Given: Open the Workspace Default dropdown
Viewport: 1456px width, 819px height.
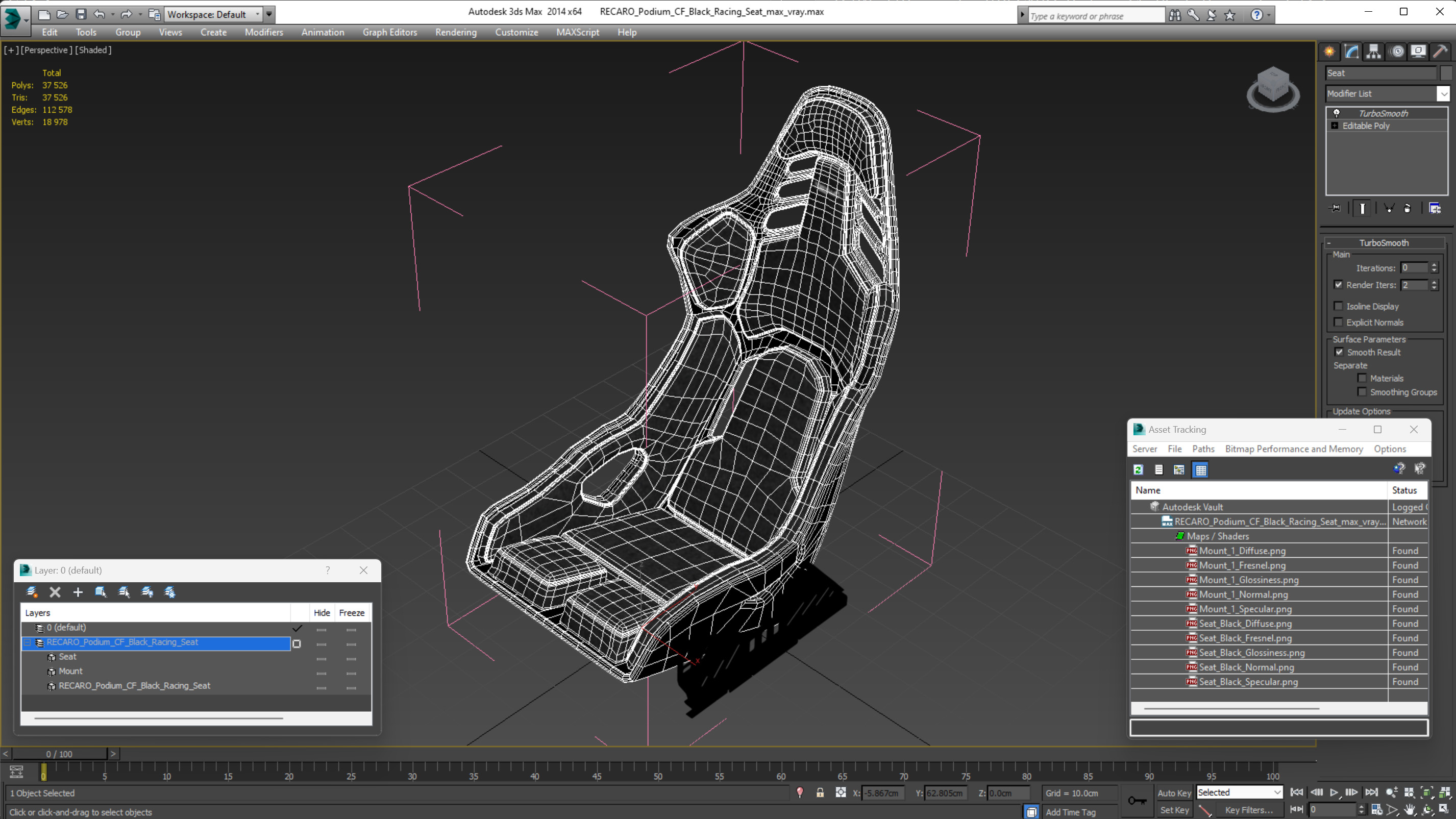Looking at the screenshot, I should [257, 14].
